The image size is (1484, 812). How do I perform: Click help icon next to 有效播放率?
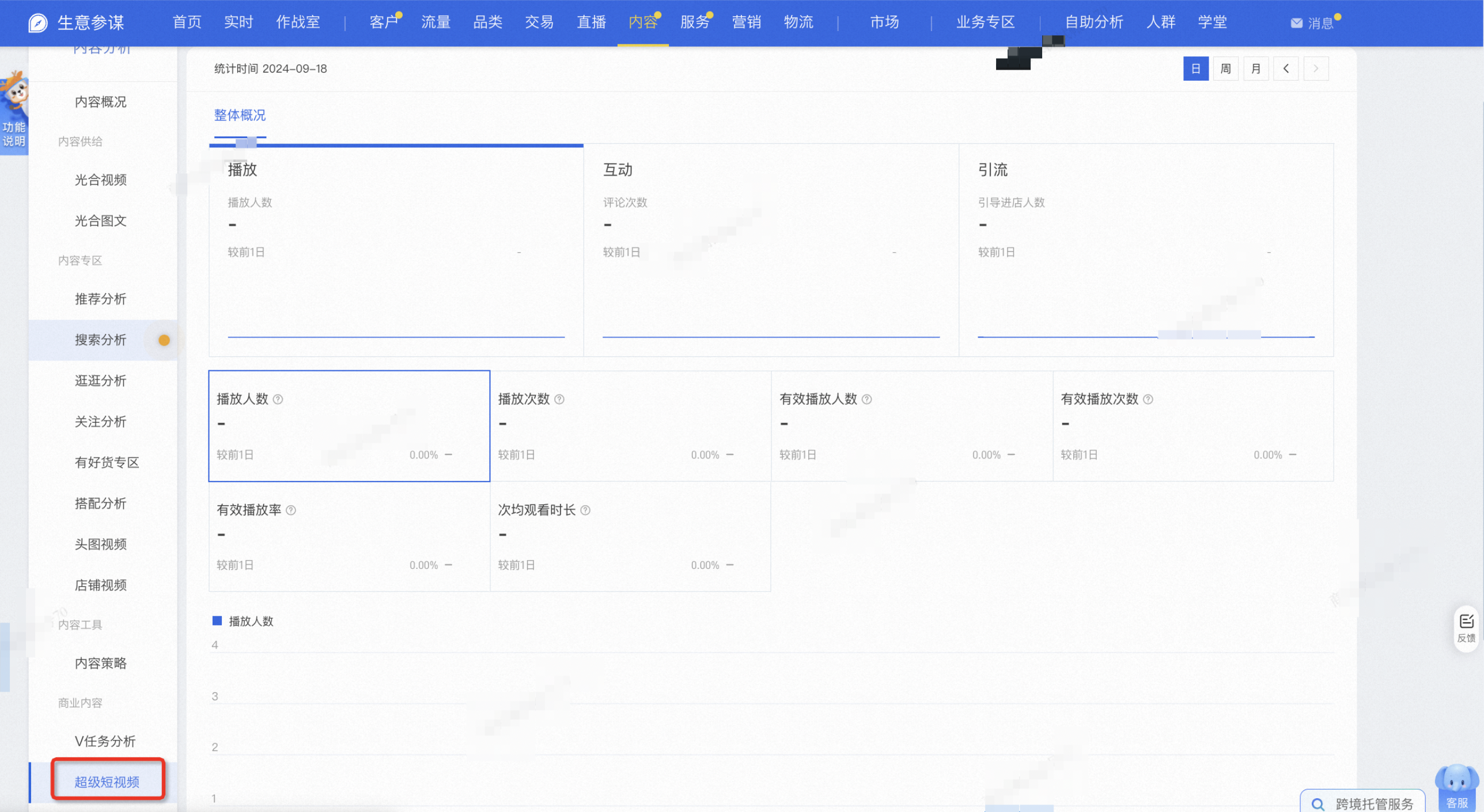point(291,510)
